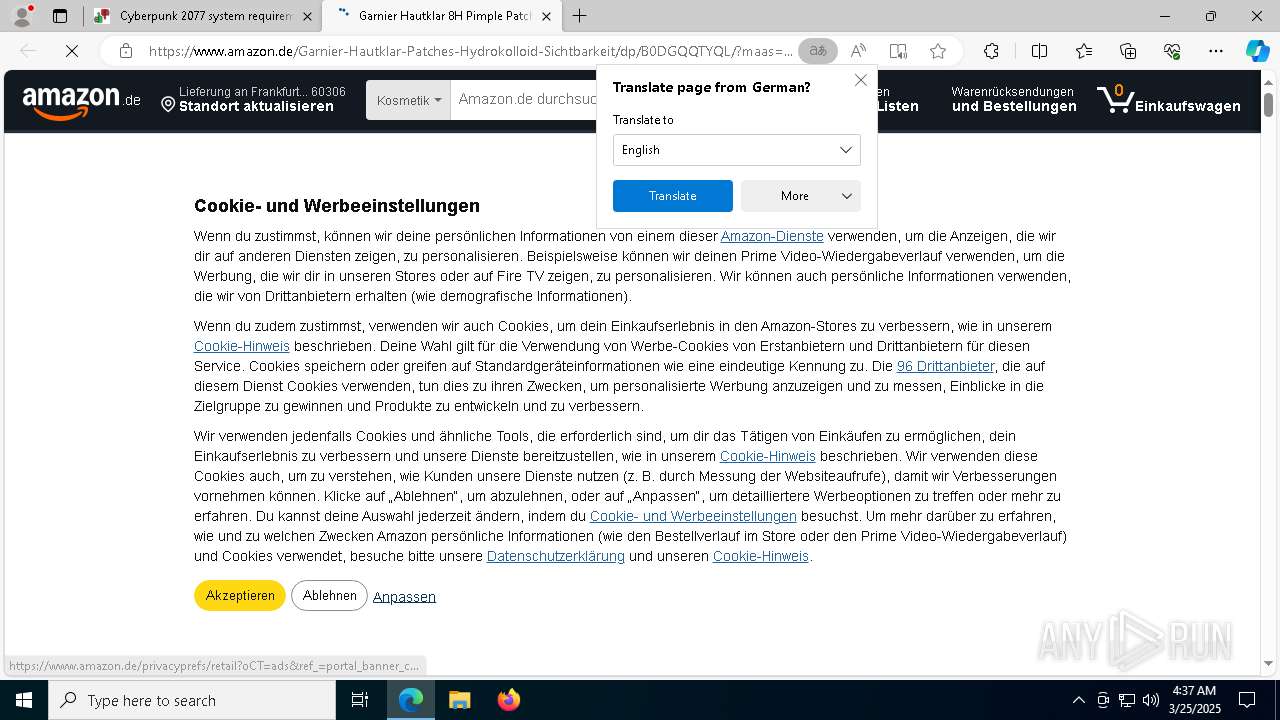The width and height of the screenshot is (1280, 720).
Task: Open Collections icon
Action: (1128, 51)
